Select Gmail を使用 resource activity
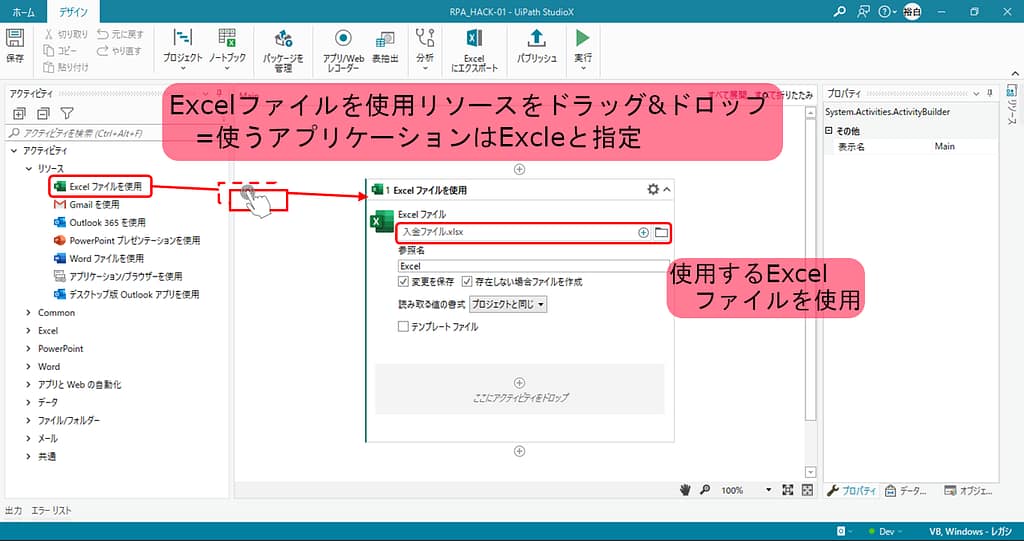Image resolution: width=1024 pixels, height=541 pixels. click(x=94, y=204)
